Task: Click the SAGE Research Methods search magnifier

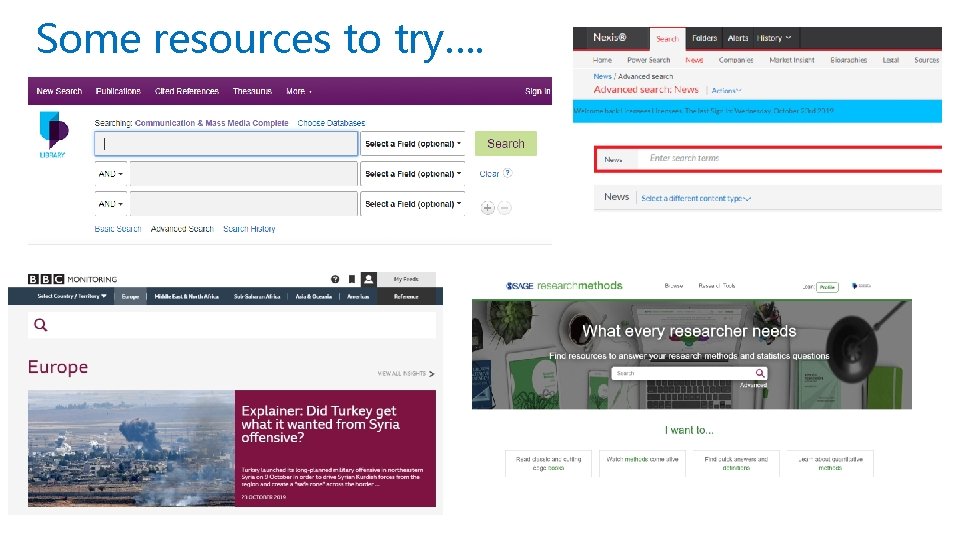Action: point(760,373)
